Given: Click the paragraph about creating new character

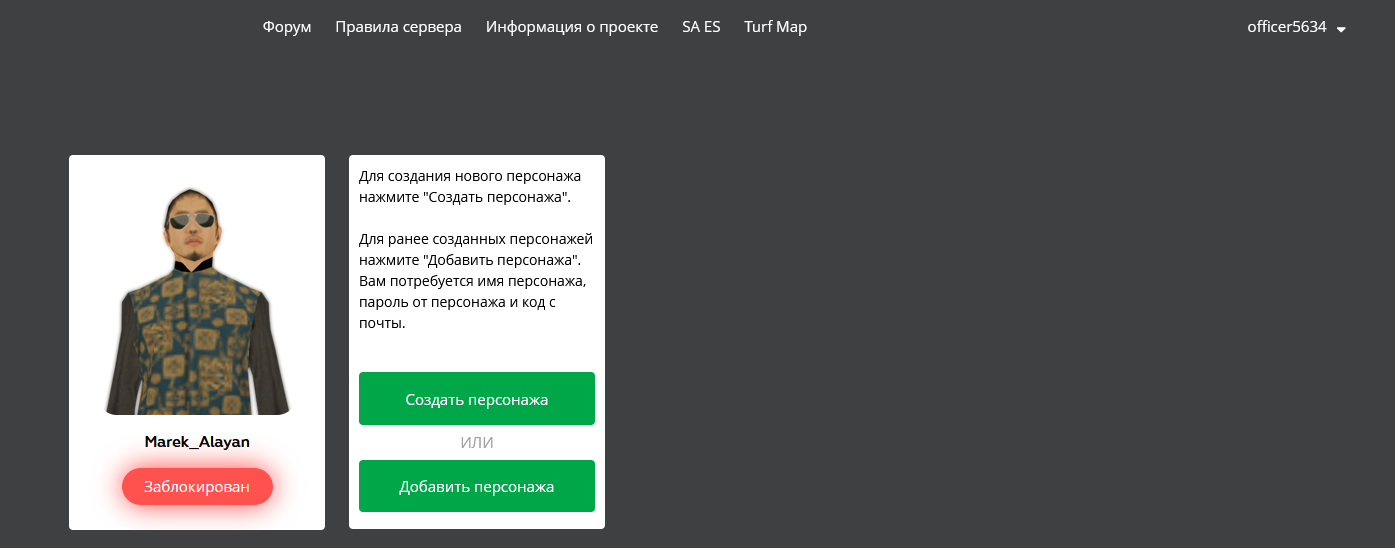Looking at the screenshot, I should [469, 186].
